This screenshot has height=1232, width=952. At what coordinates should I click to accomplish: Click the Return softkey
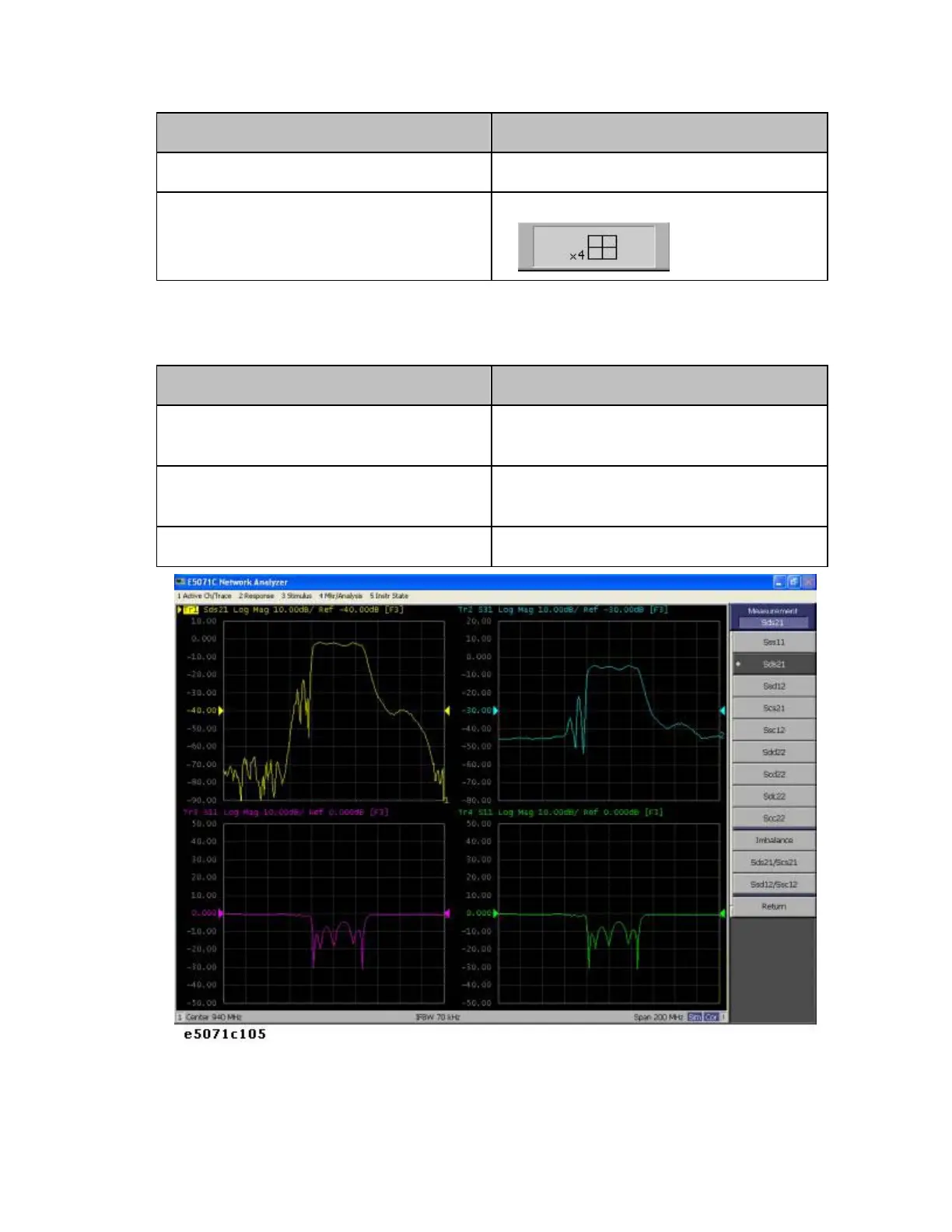pos(774,906)
